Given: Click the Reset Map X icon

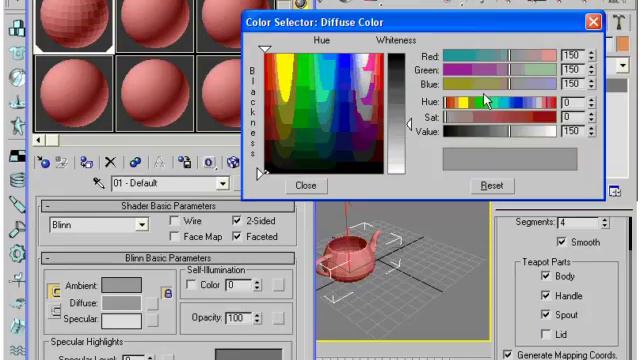Looking at the screenshot, I should pos(110,162).
